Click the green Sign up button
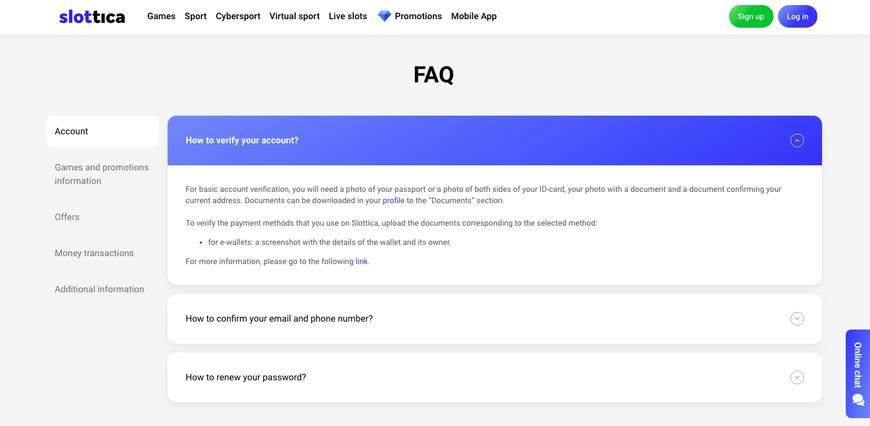870x426 pixels. pyautogui.click(x=751, y=17)
